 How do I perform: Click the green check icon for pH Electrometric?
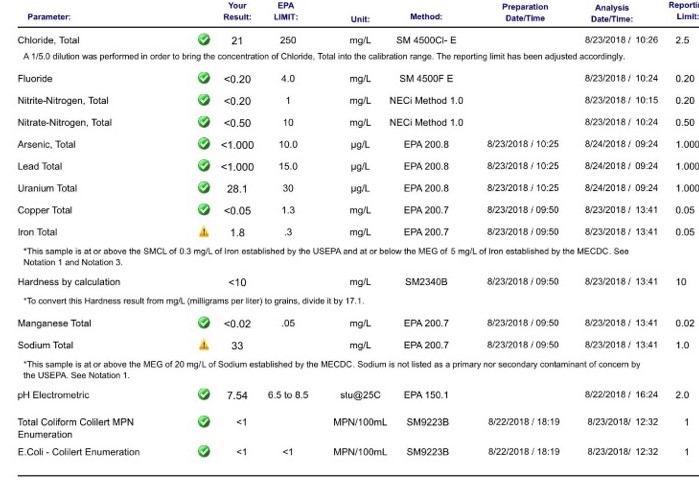(x=204, y=394)
